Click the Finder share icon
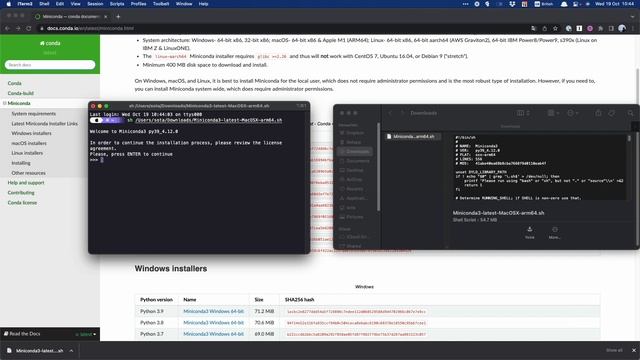 click(598, 113)
